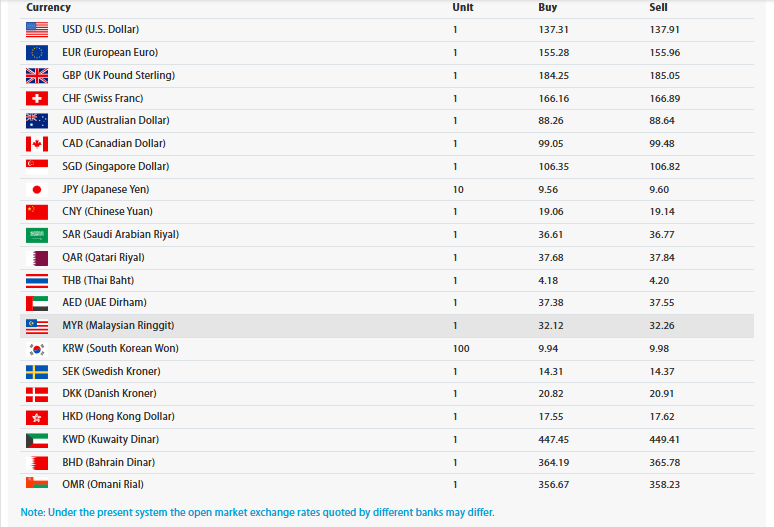This screenshot has height=527, width=774.
Task: Click the Hong Kong flag icon
Action: (x=37, y=417)
